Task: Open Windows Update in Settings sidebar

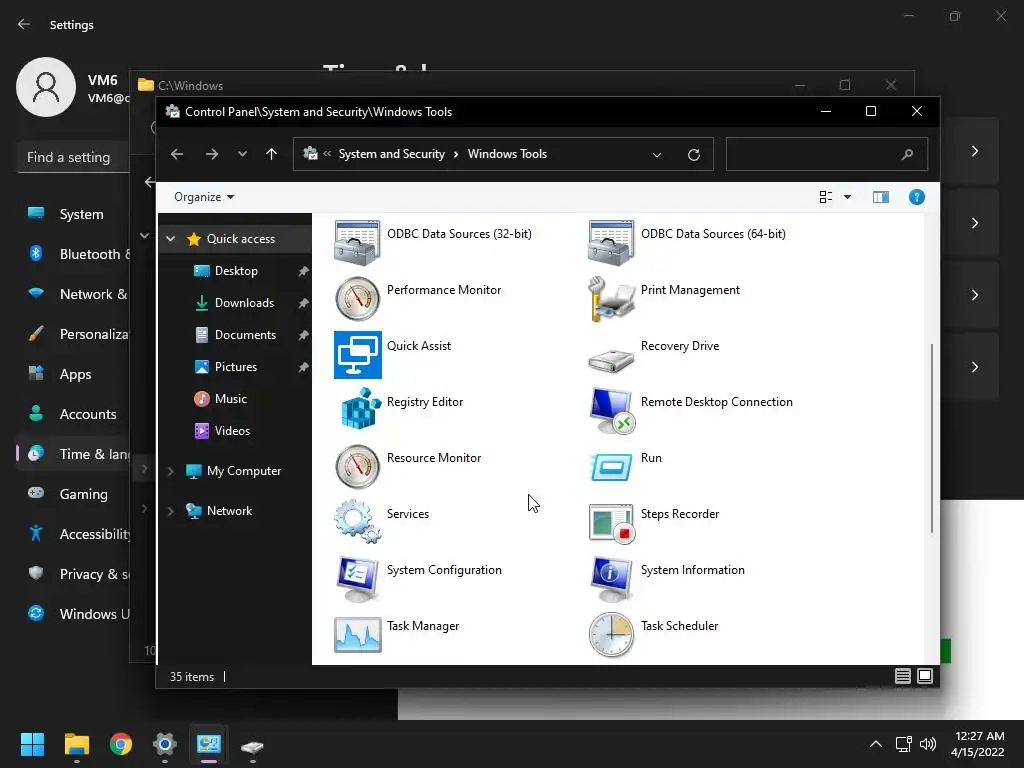Action: [73, 614]
